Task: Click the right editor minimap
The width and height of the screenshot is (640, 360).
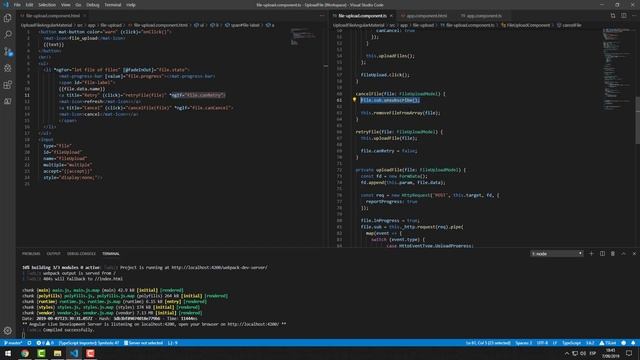Action: [x=618, y=69]
